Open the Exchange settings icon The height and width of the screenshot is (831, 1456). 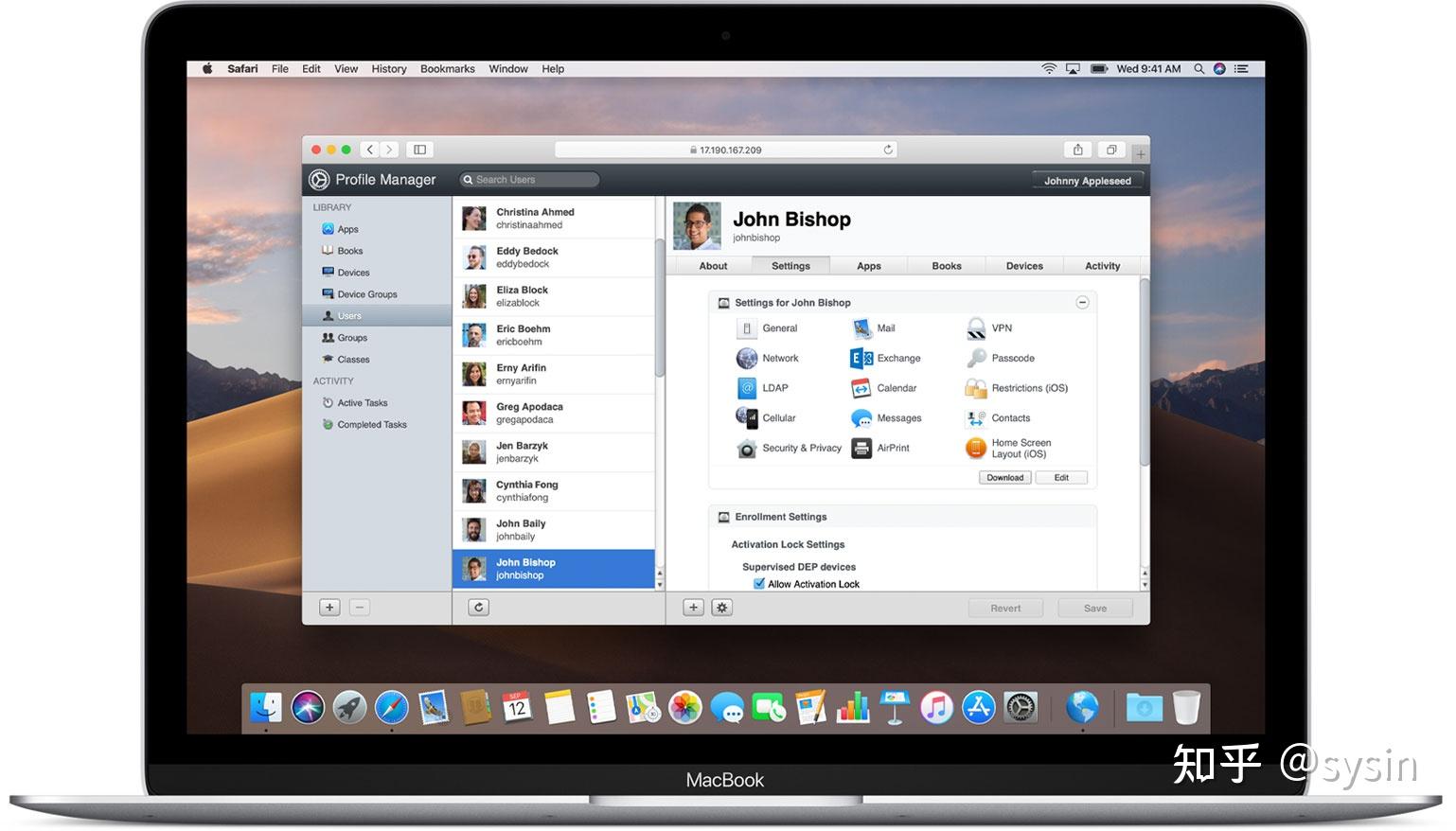click(x=861, y=359)
